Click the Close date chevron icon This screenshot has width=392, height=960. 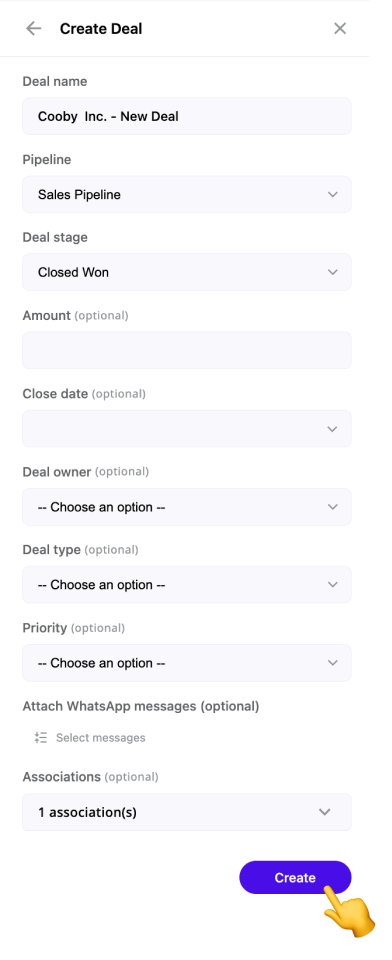click(x=333, y=429)
